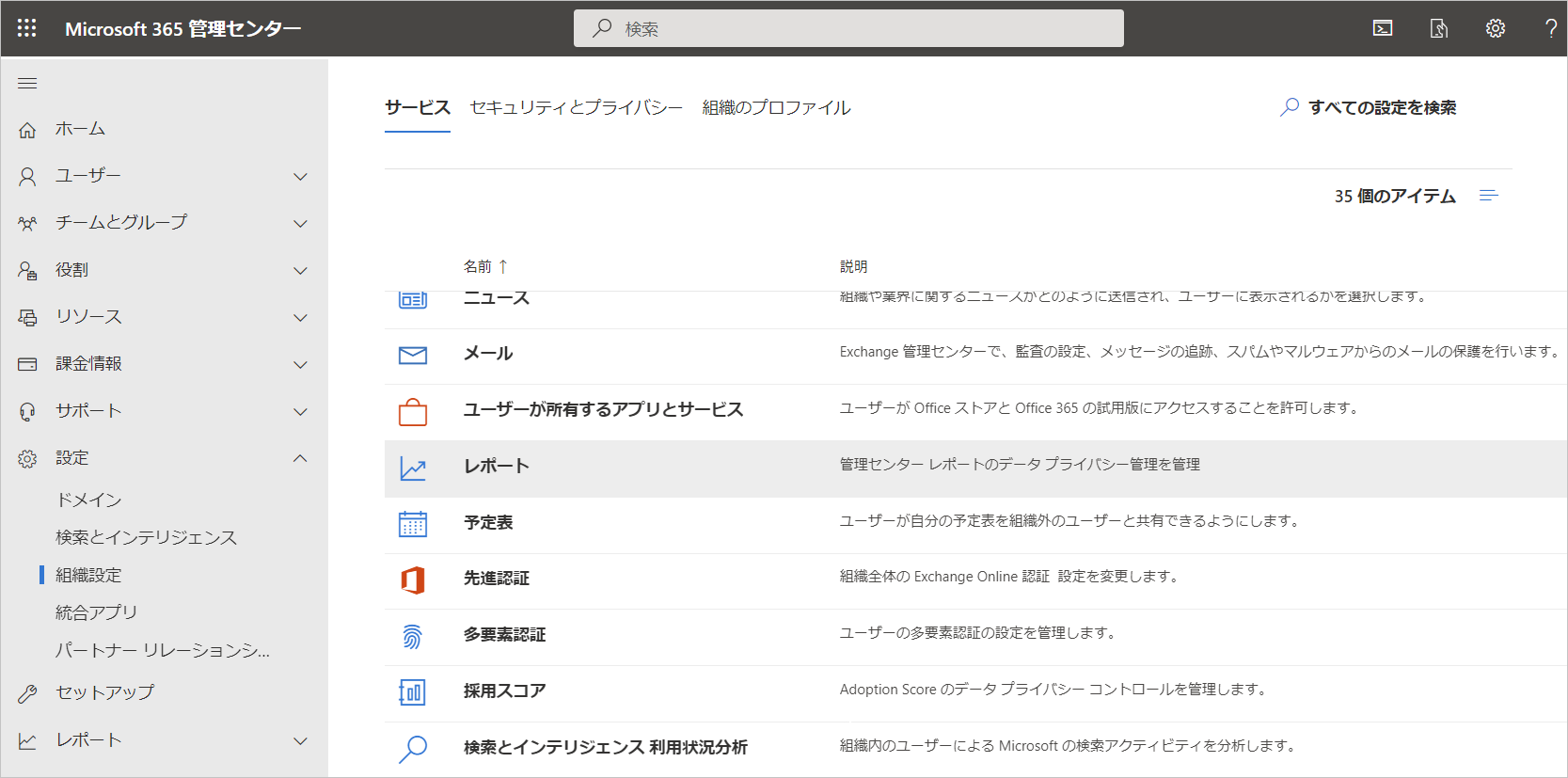The height and width of the screenshot is (778, 1568).
Task: Click the ユーザー person icon in the sidebar
Action: pos(27,176)
